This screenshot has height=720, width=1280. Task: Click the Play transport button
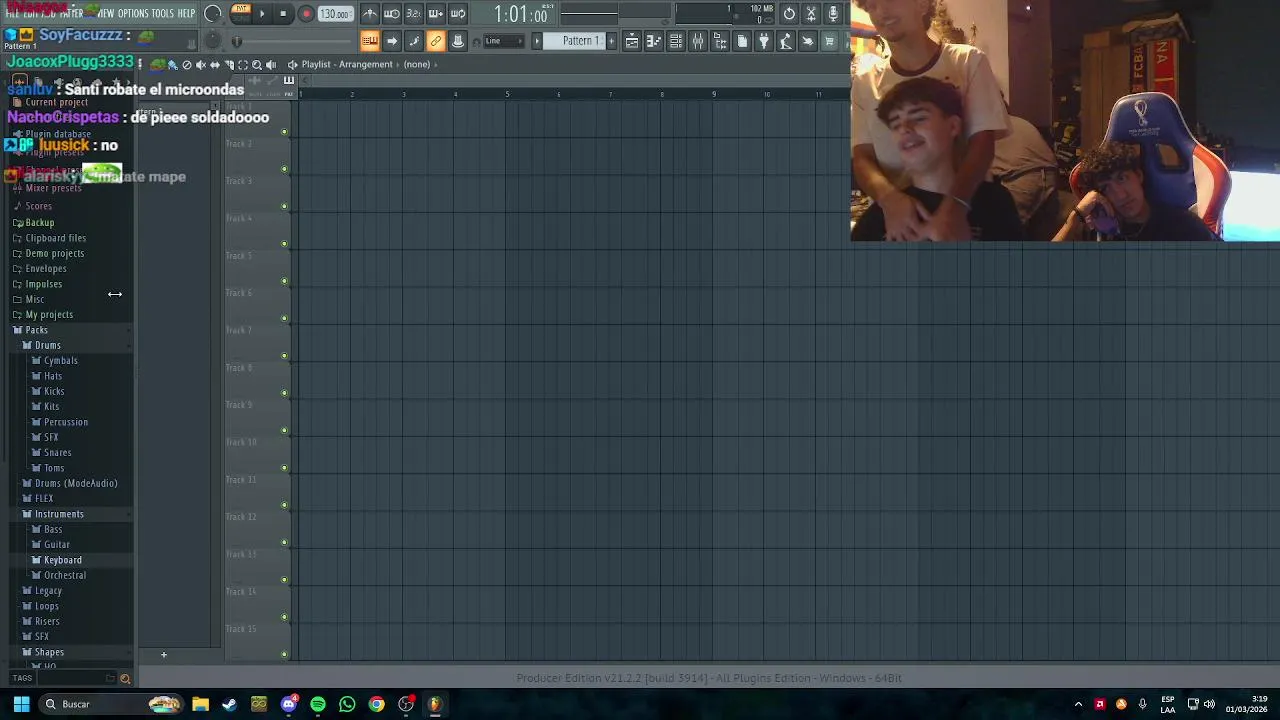[262, 14]
